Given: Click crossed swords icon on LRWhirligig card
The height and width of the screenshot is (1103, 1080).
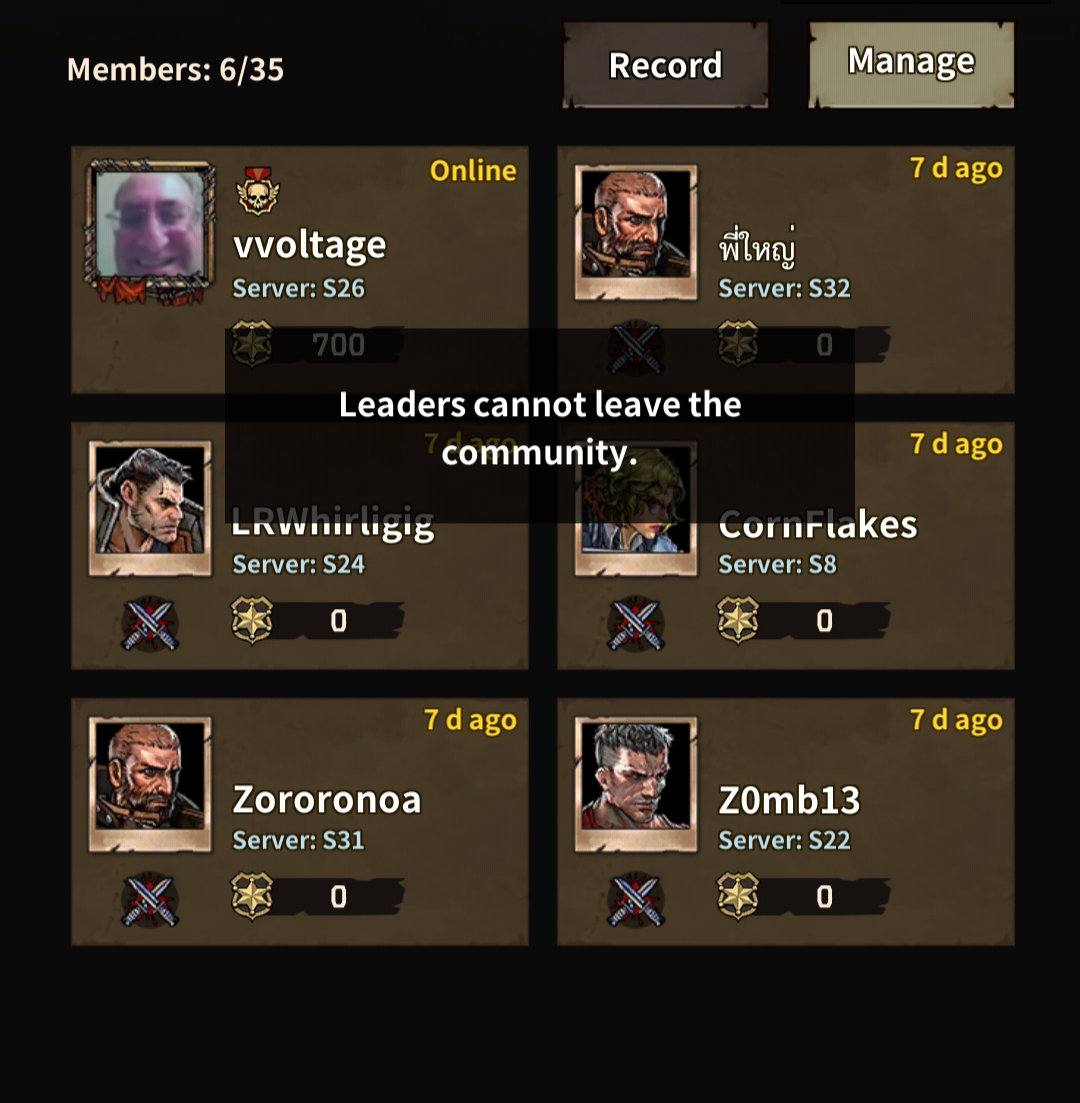Looking at the screenshot, I should [x=150, y=623].
